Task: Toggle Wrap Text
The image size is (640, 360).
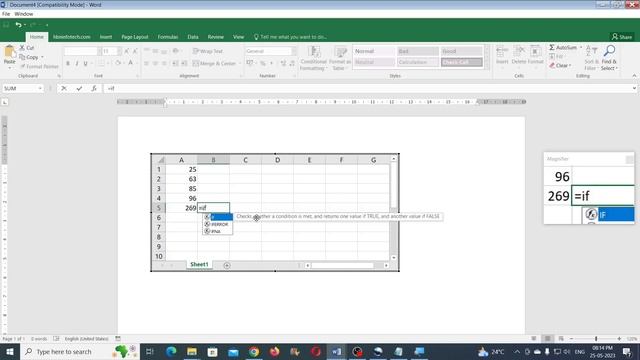Action: tap(208, 51)
